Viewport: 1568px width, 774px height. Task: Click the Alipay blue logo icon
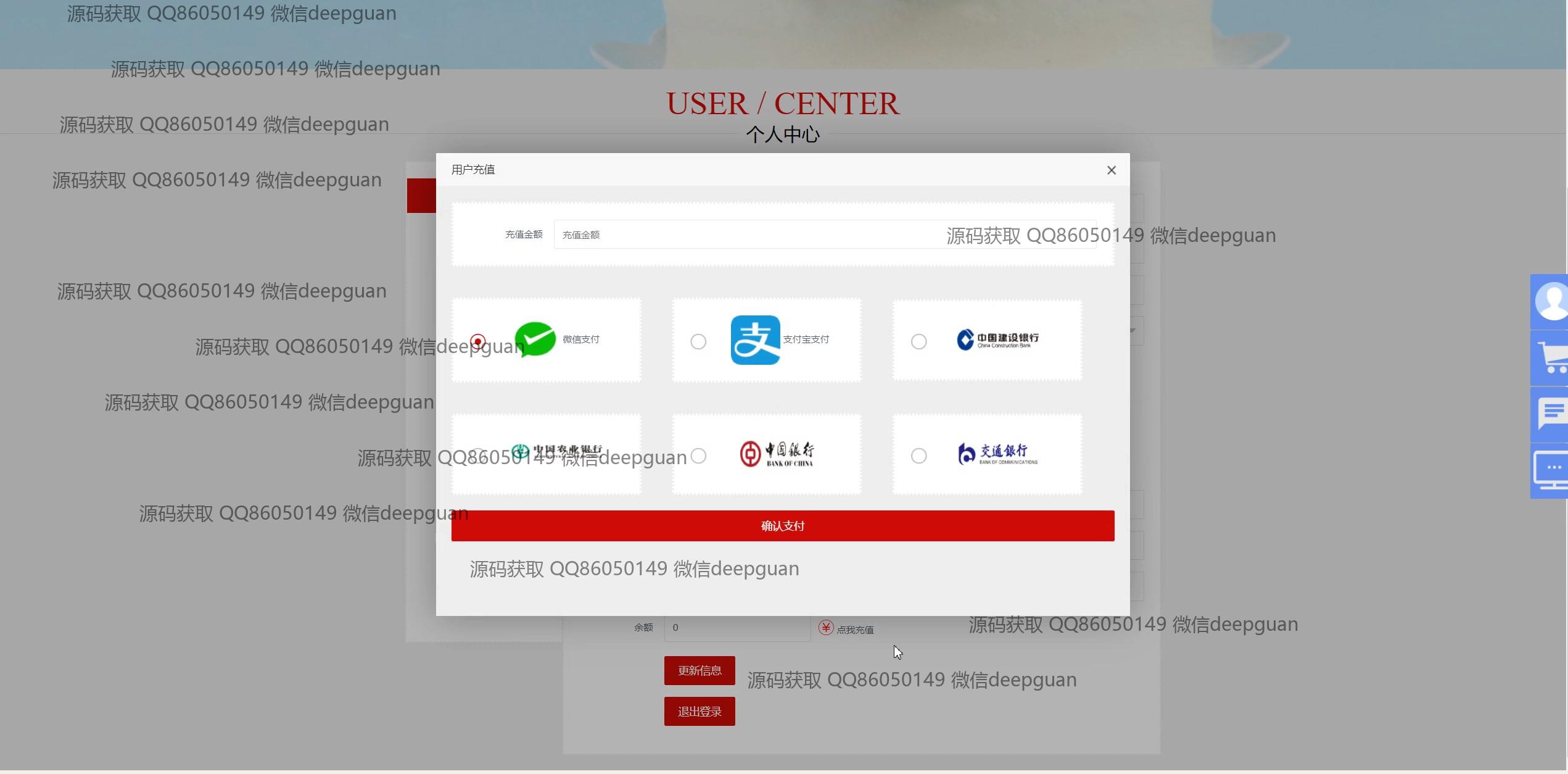coord(755,340)
